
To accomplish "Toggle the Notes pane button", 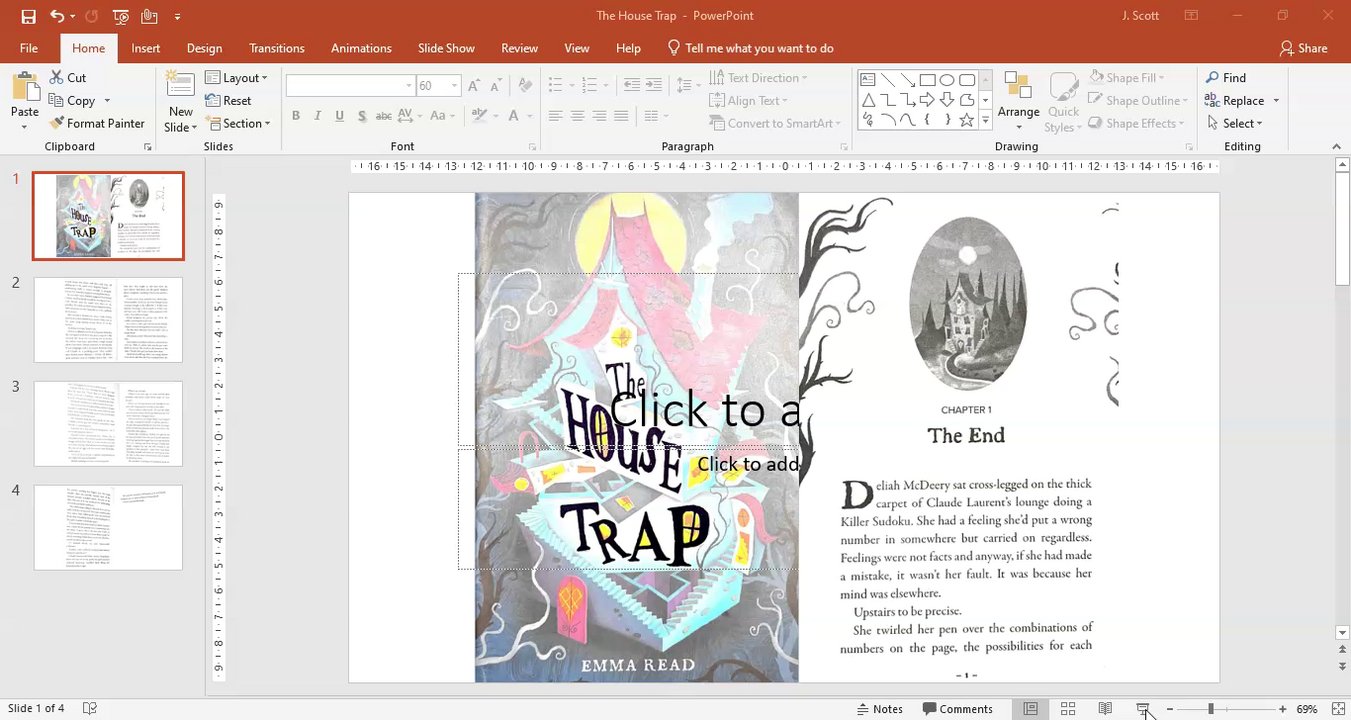I will (x=880, y=708).
